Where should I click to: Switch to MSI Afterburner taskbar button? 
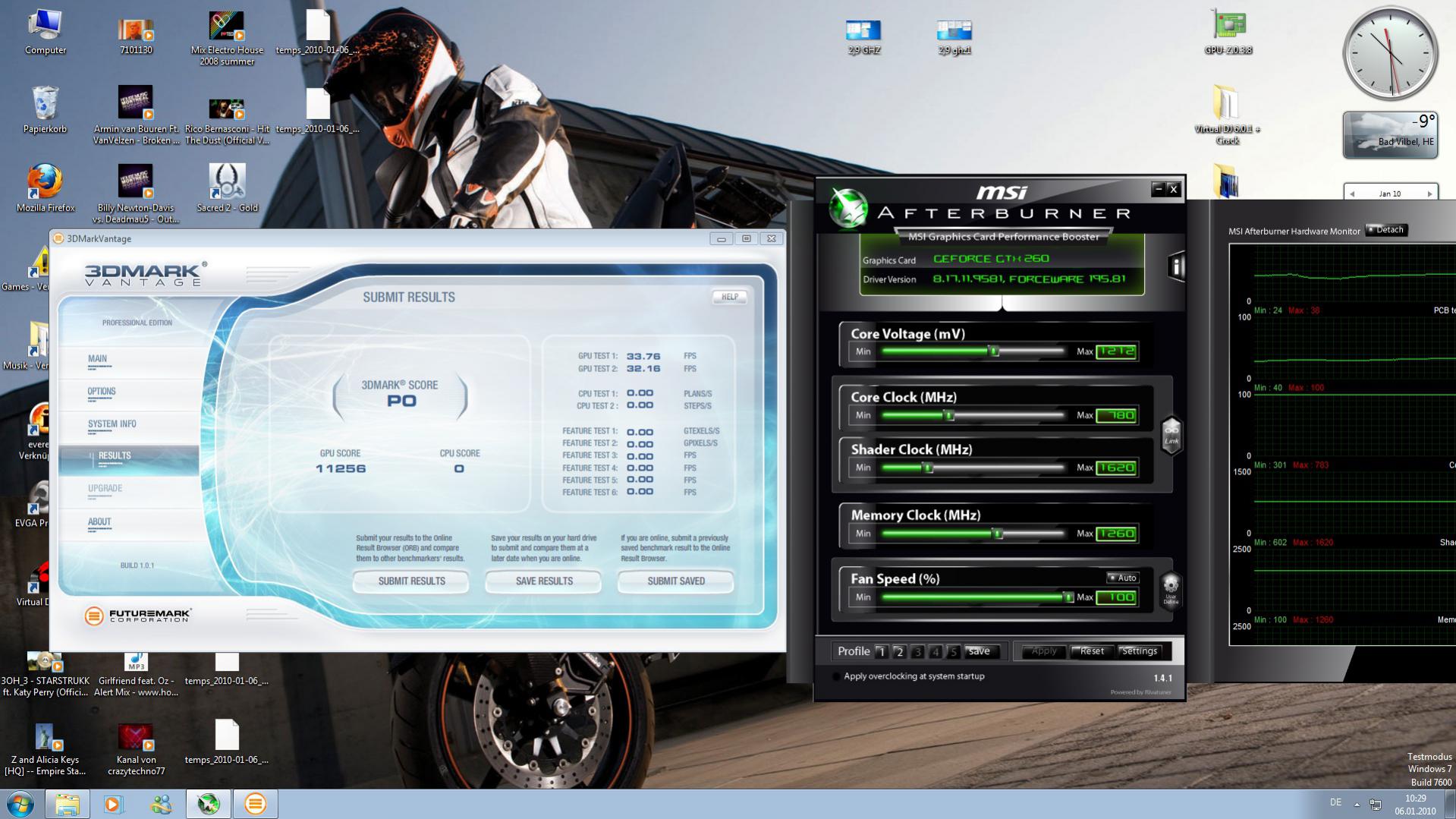point(209,804)
